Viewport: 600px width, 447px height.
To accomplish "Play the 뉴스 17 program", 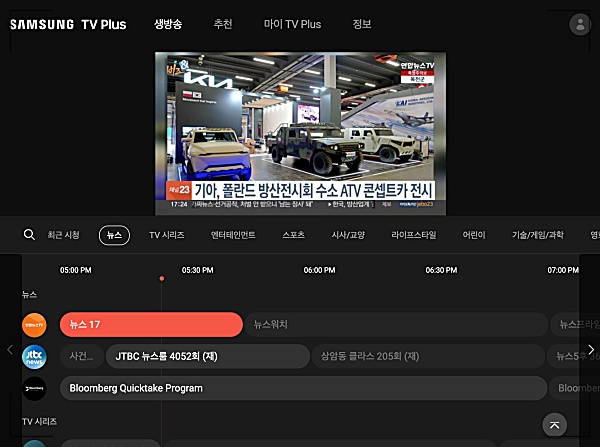I will [151, 325].
